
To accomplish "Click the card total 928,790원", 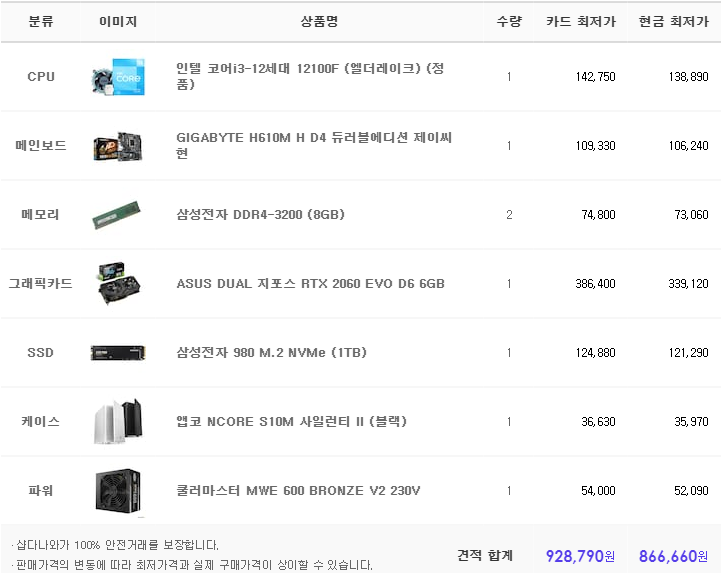I will [x=580, y=556].
